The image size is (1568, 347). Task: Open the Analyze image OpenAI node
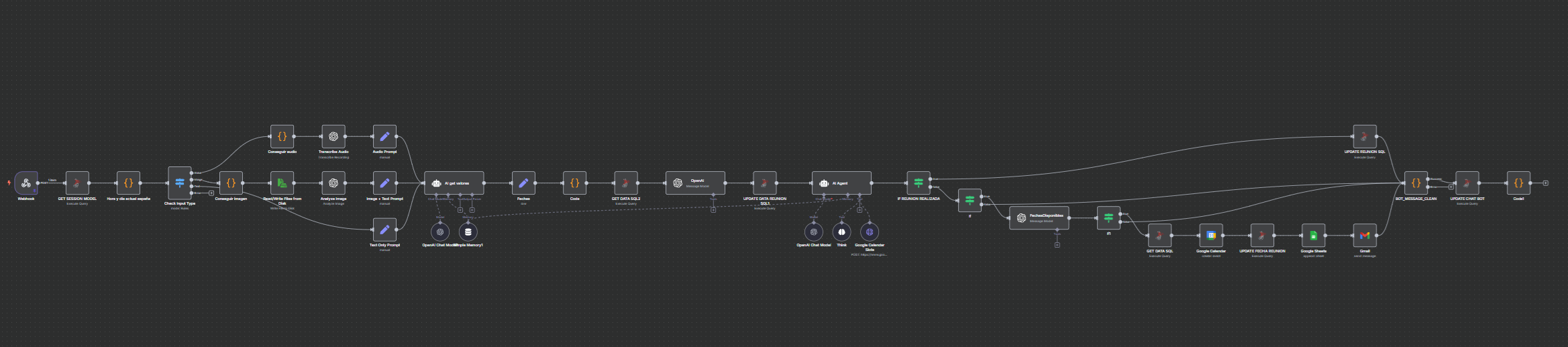click(x=333, y=183)
